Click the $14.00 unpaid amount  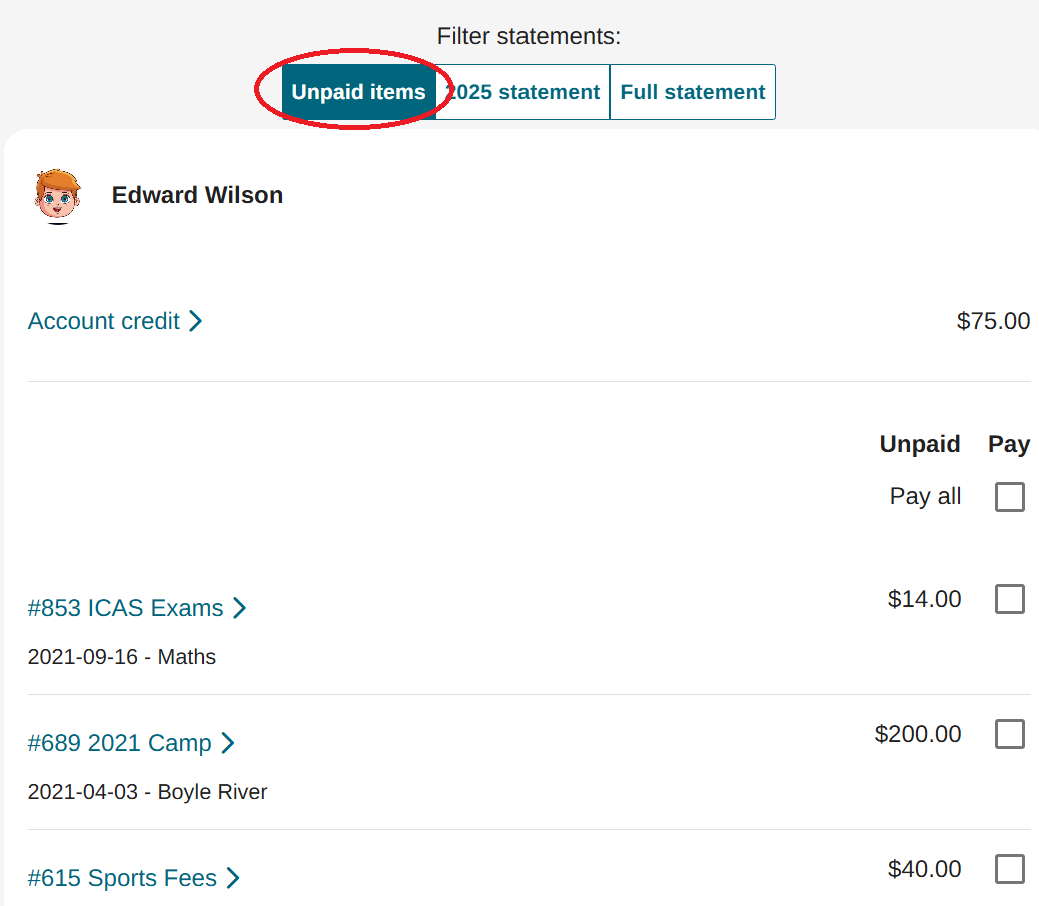point(924,599)
